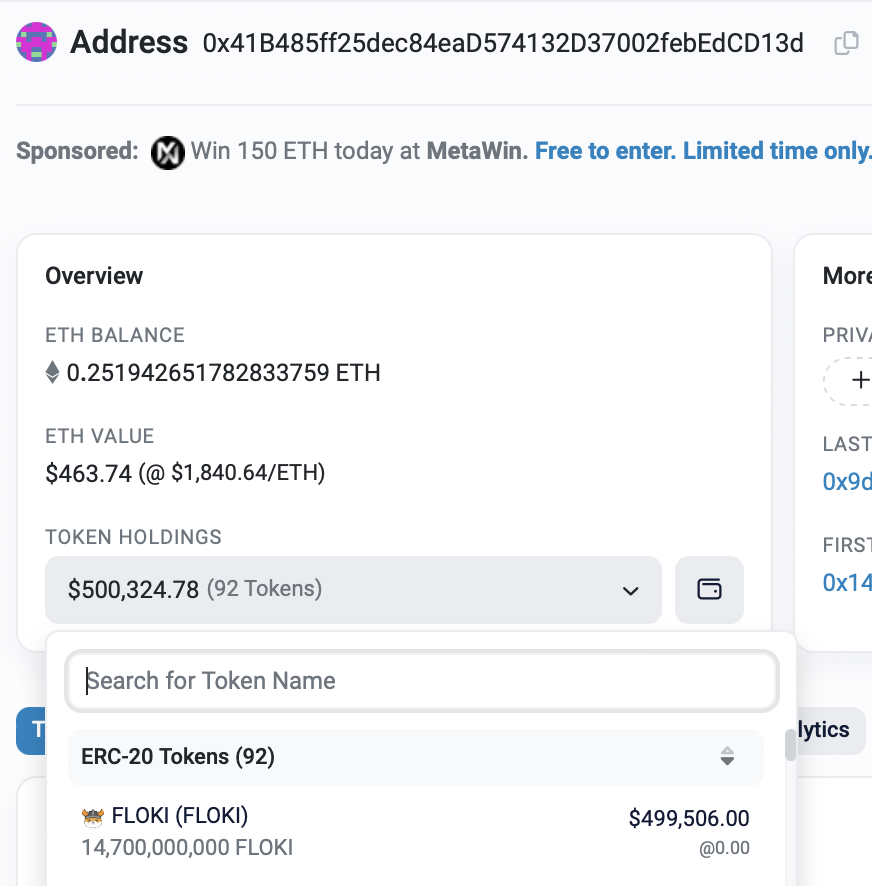This screenshot has width=872, height=886.
Task: Add a private name tag plus button
Action: [860, 380]
